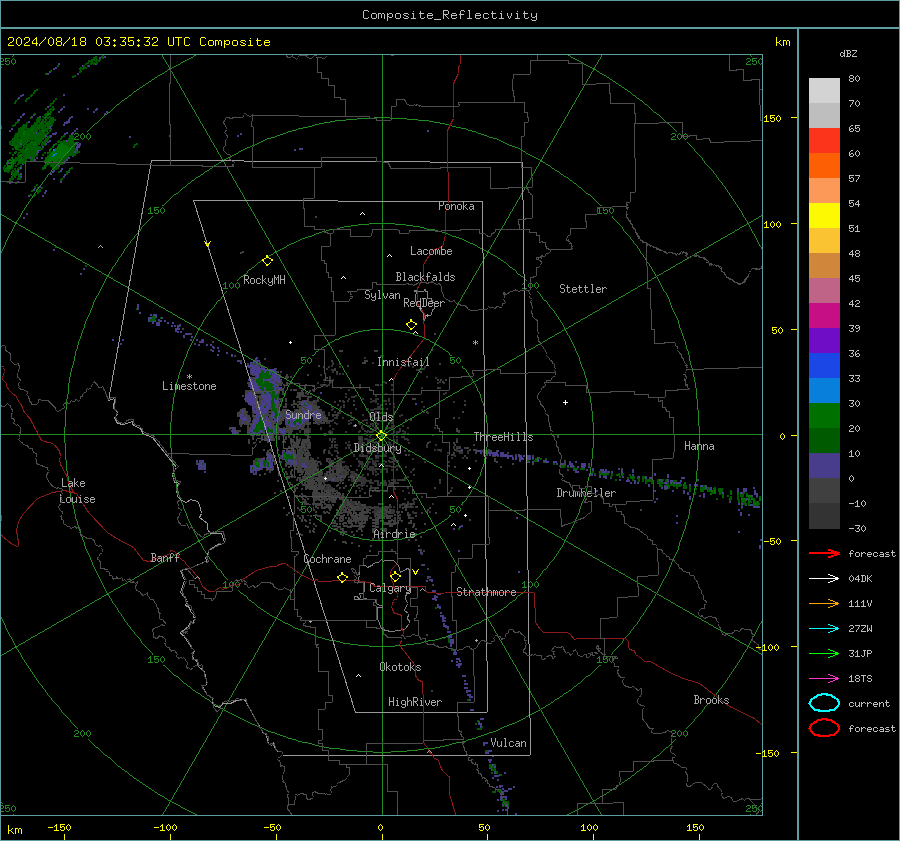900x841 pixels.
Task: Click the dark orange 57-60 dBZ swatch
Action: click(x=824, y=166)
